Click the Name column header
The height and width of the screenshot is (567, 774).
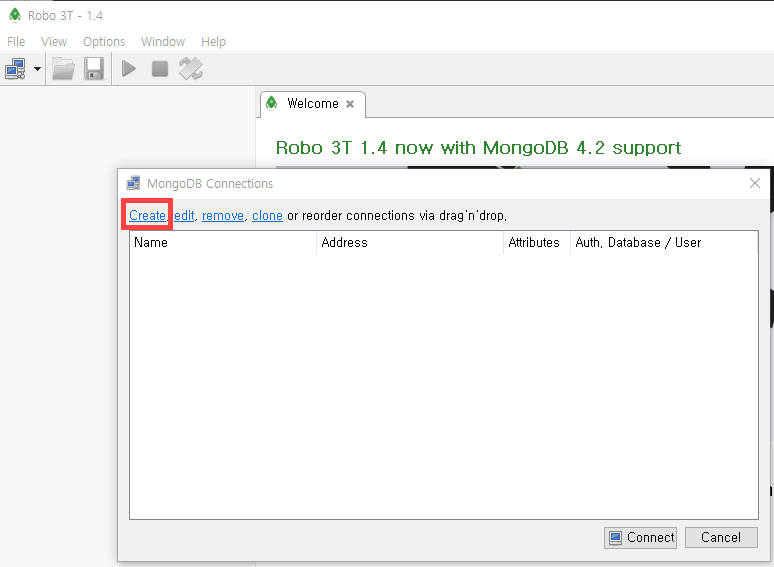[x=223, y=242]
